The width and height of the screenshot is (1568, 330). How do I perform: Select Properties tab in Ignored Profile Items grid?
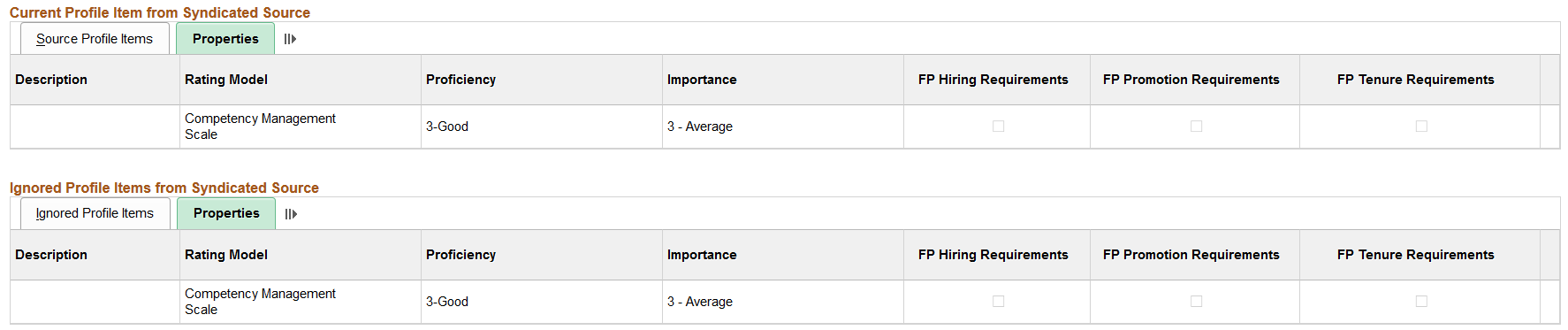(x=226, y=213)
